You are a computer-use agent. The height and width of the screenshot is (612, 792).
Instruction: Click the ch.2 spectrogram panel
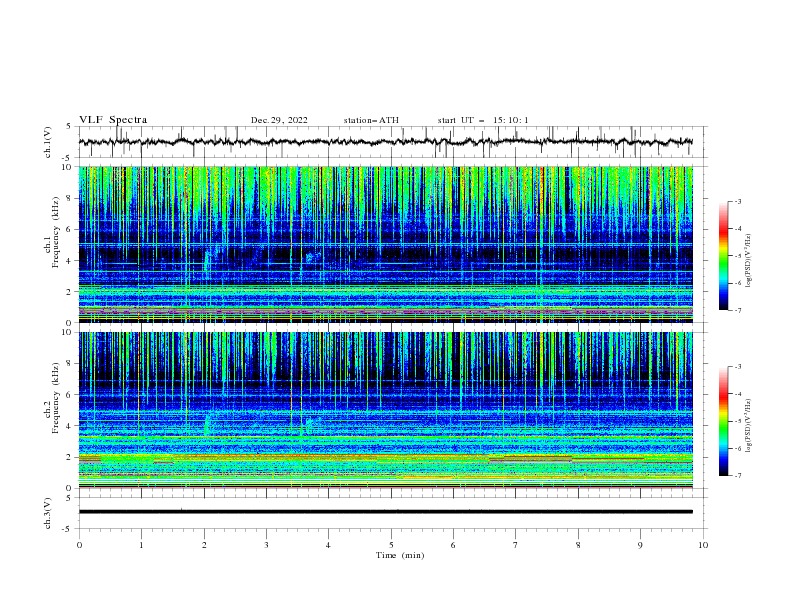tap(385, 410)
